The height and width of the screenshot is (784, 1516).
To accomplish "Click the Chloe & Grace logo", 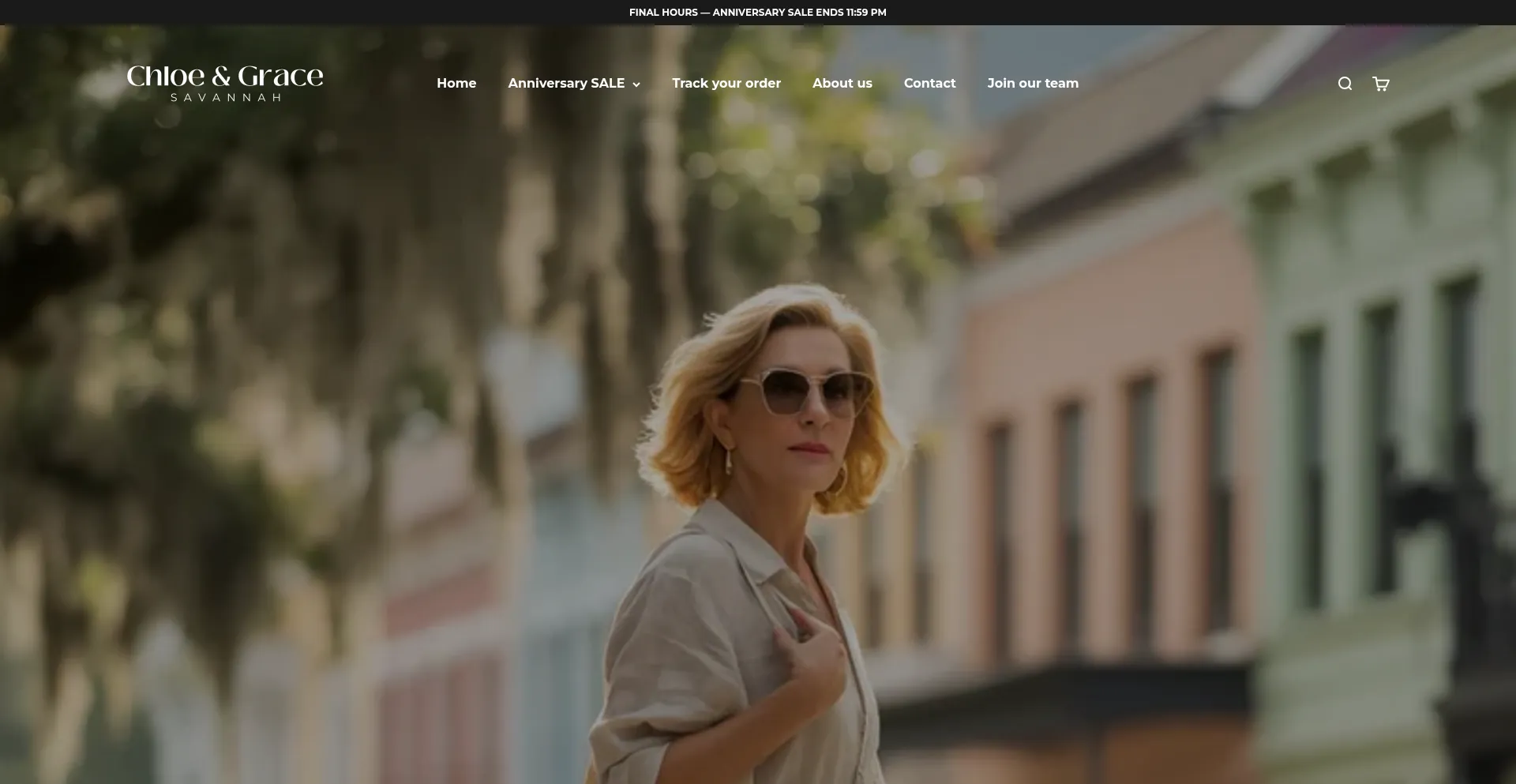I will tap(225, 77).
